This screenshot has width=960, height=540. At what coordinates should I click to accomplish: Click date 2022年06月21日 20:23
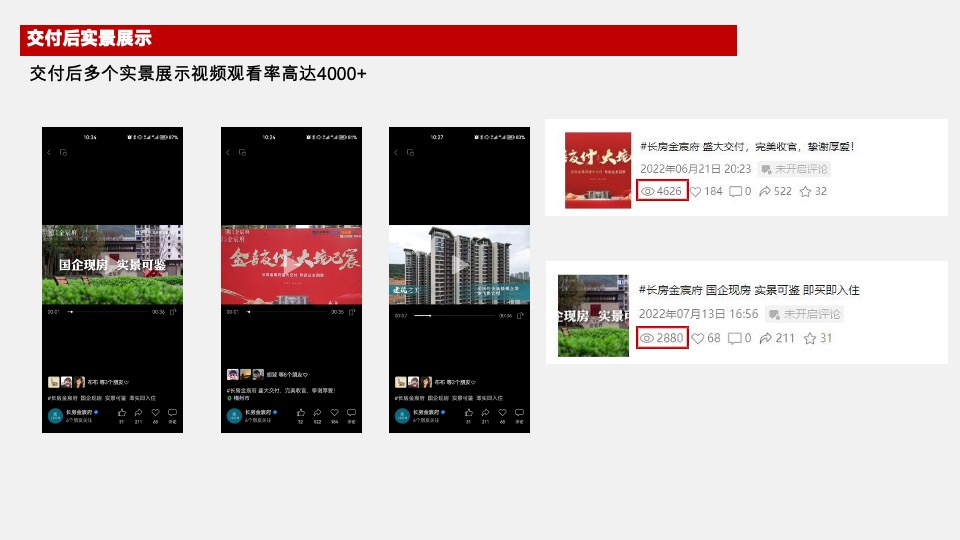696,169
